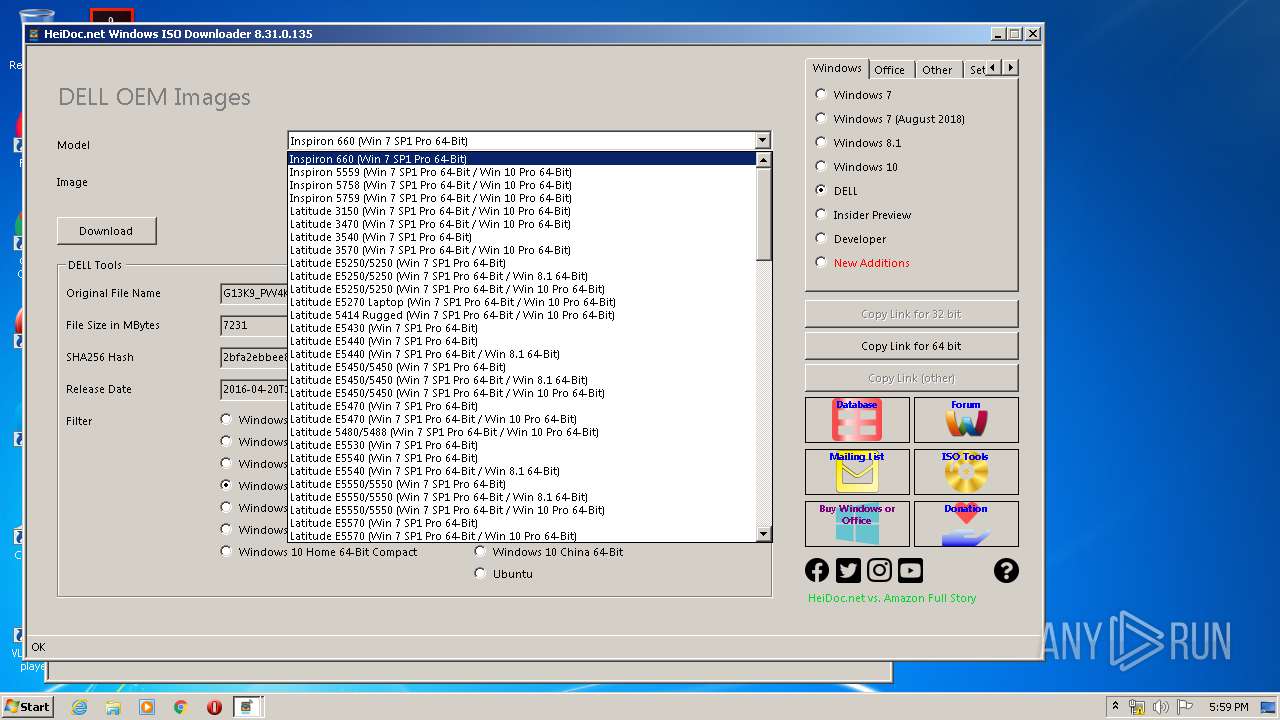Viewport: 1280px width, 720px height.
Task: Select the Windows 10 China 64-Bit filter
Action: click(480, 551)
